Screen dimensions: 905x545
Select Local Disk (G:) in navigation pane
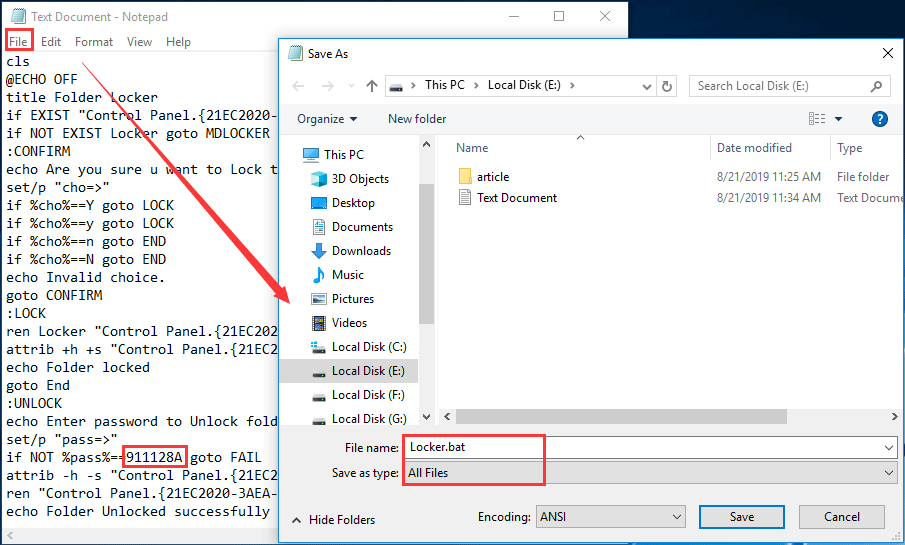point(369,419)
